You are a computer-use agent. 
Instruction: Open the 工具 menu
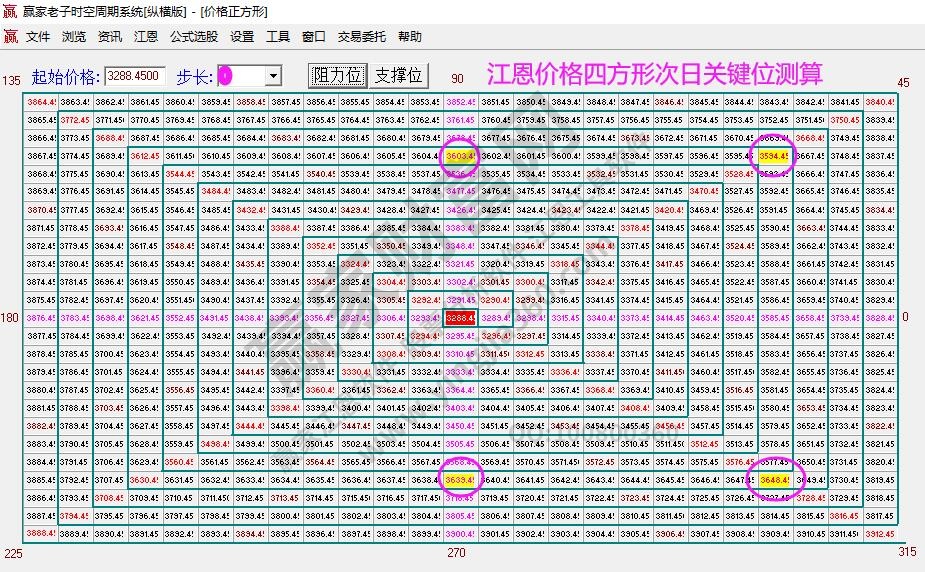[x=278, y=37]
